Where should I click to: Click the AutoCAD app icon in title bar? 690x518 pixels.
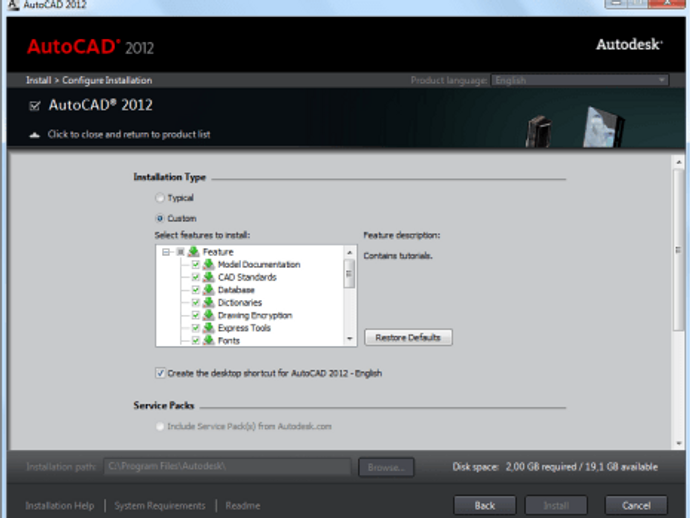coord(13,5)
